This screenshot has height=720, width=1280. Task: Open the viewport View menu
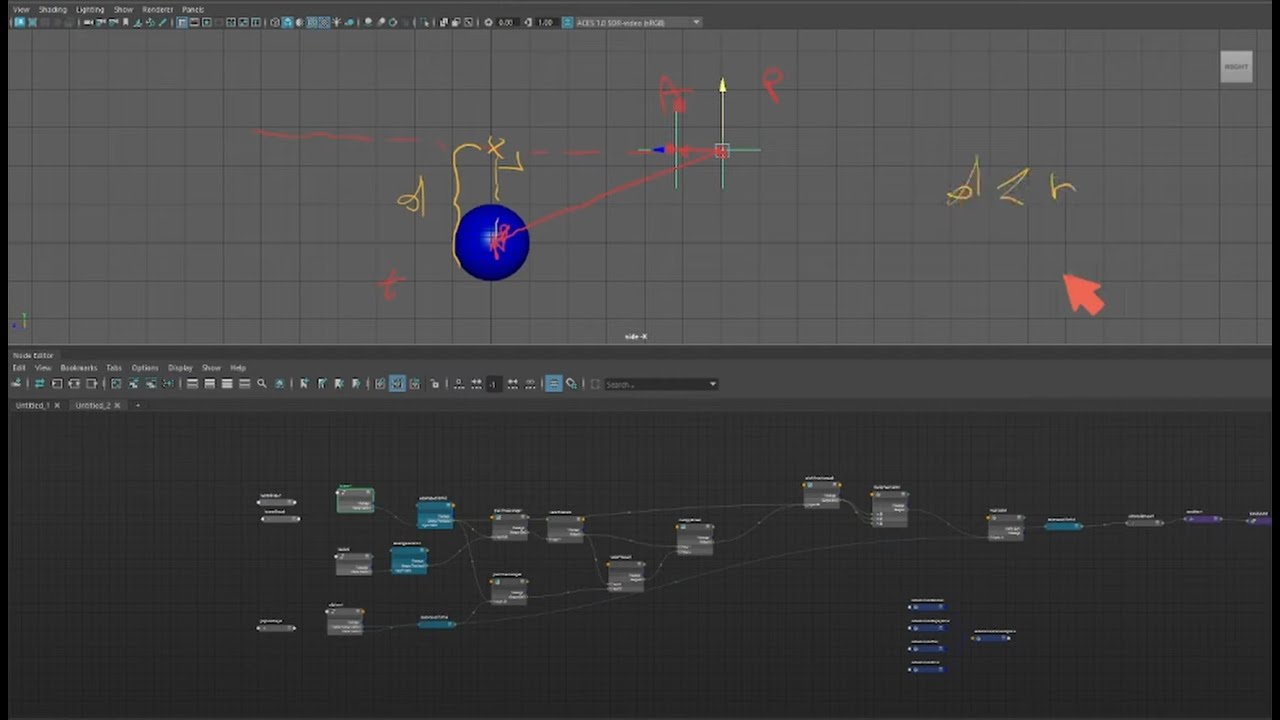point(21,9)
